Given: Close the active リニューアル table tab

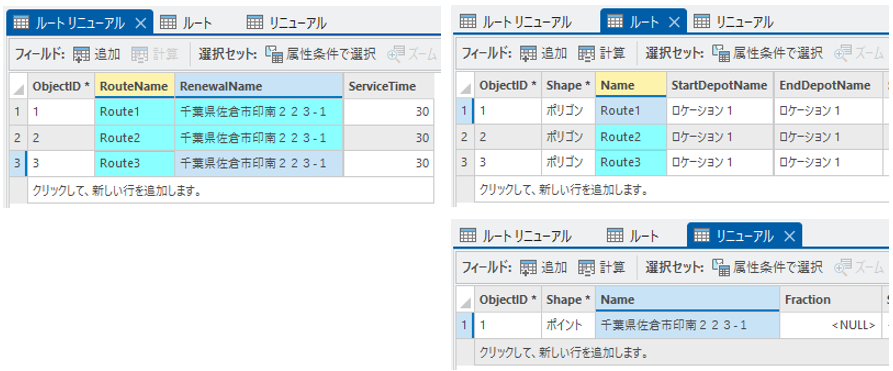Looking at the screenshot, I should [789, 236].
